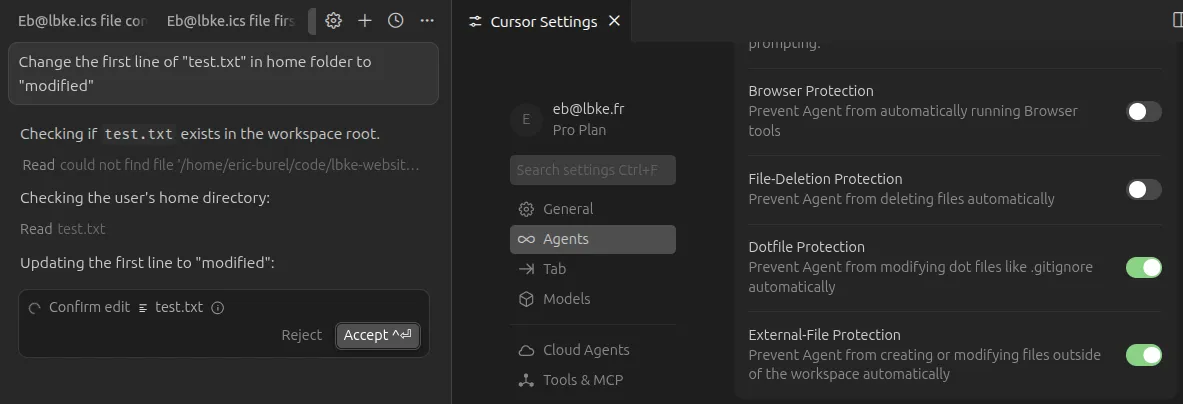Open chat settings gear icon

[334, 21]
